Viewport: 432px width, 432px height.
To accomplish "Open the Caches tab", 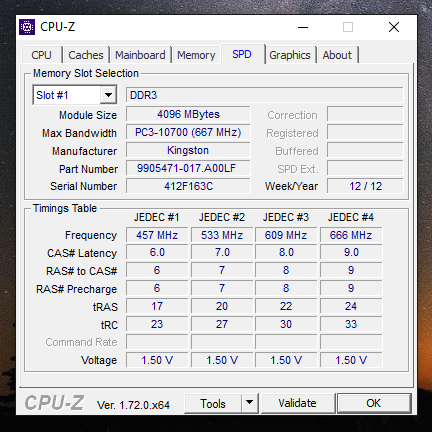I will (86, 55).
